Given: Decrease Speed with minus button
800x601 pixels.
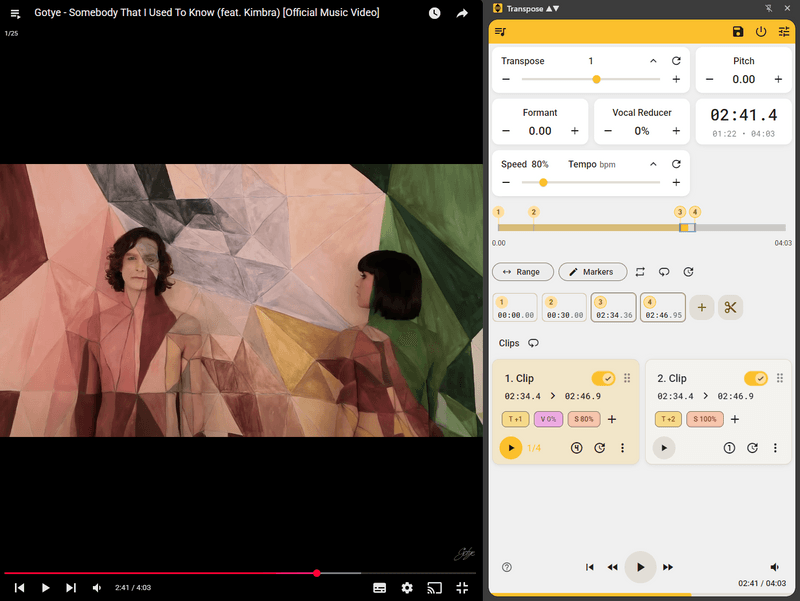Looking at the screenshot, I should (x=506, y=182).
